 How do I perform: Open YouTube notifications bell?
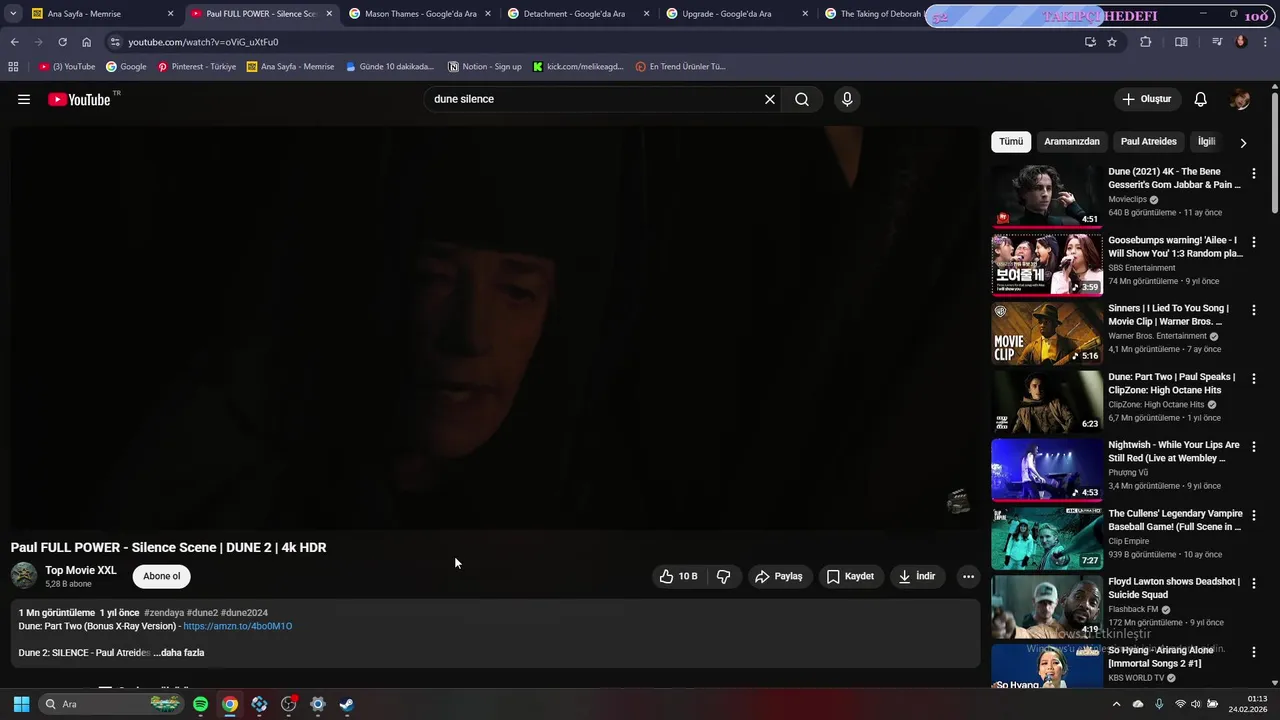(1201, 99)
